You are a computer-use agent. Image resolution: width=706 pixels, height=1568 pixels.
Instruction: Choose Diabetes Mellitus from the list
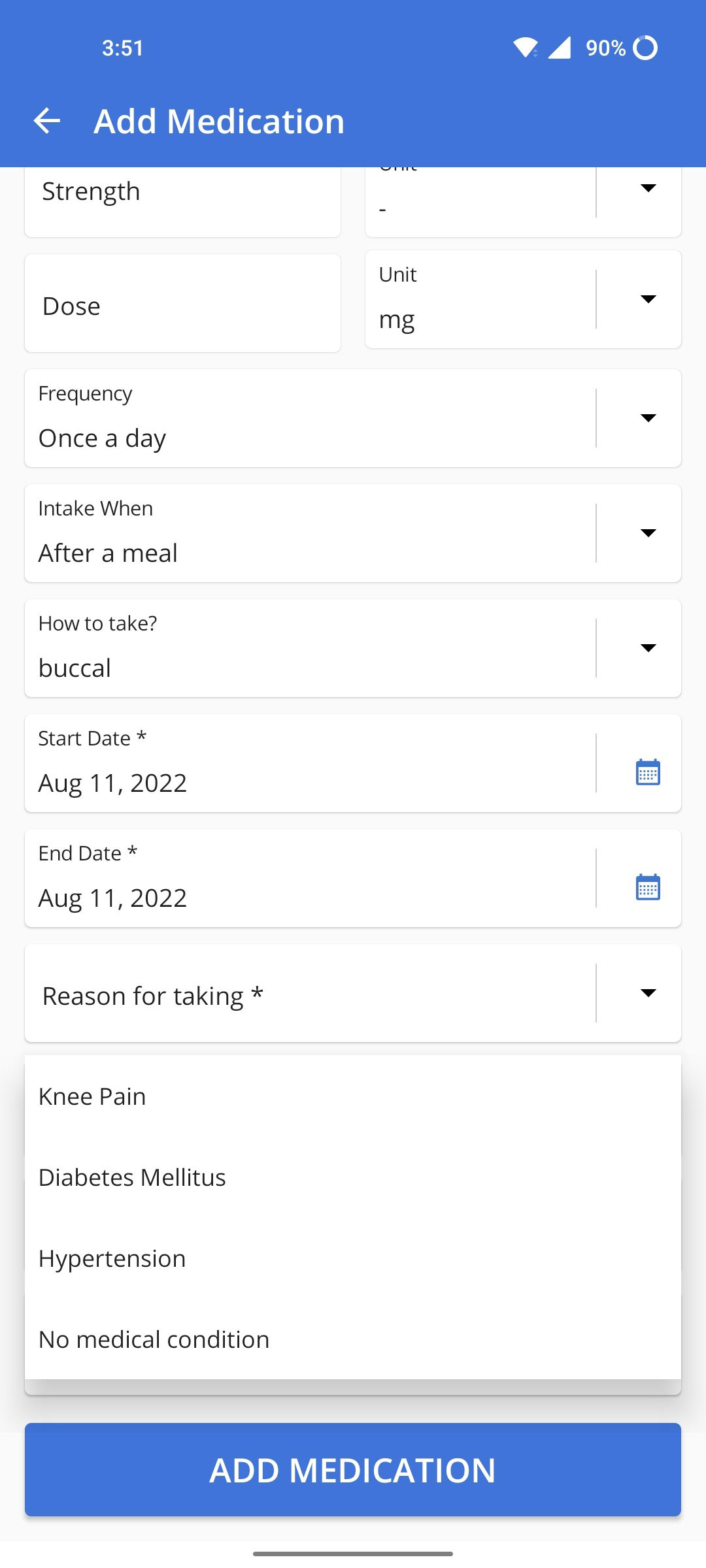pyautogui.click(x=132, y=1177)
